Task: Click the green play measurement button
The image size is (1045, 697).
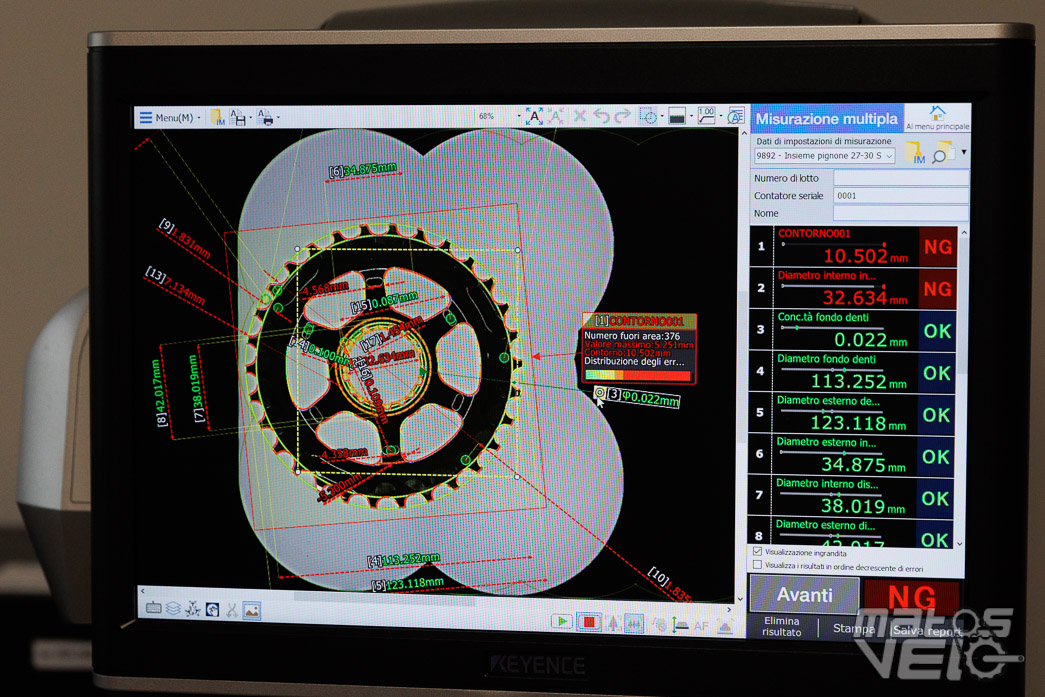Action: 562,622
